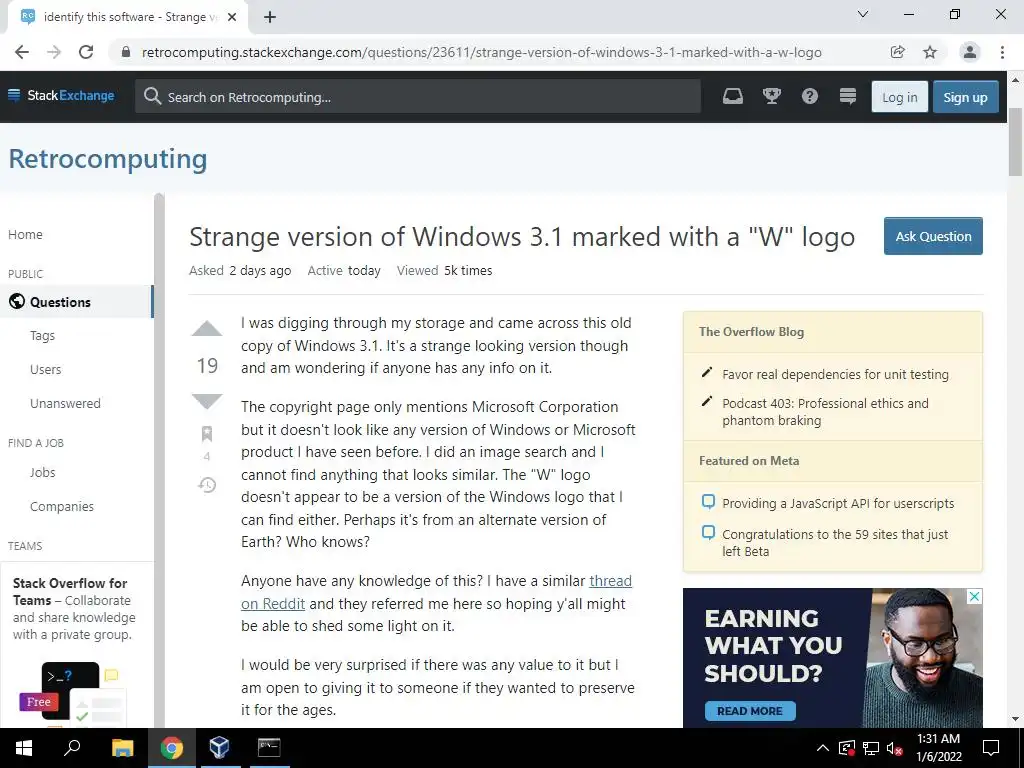Open a new browser tab
1024x768 pixels.
pyautogui.click(x=270, y=17)
